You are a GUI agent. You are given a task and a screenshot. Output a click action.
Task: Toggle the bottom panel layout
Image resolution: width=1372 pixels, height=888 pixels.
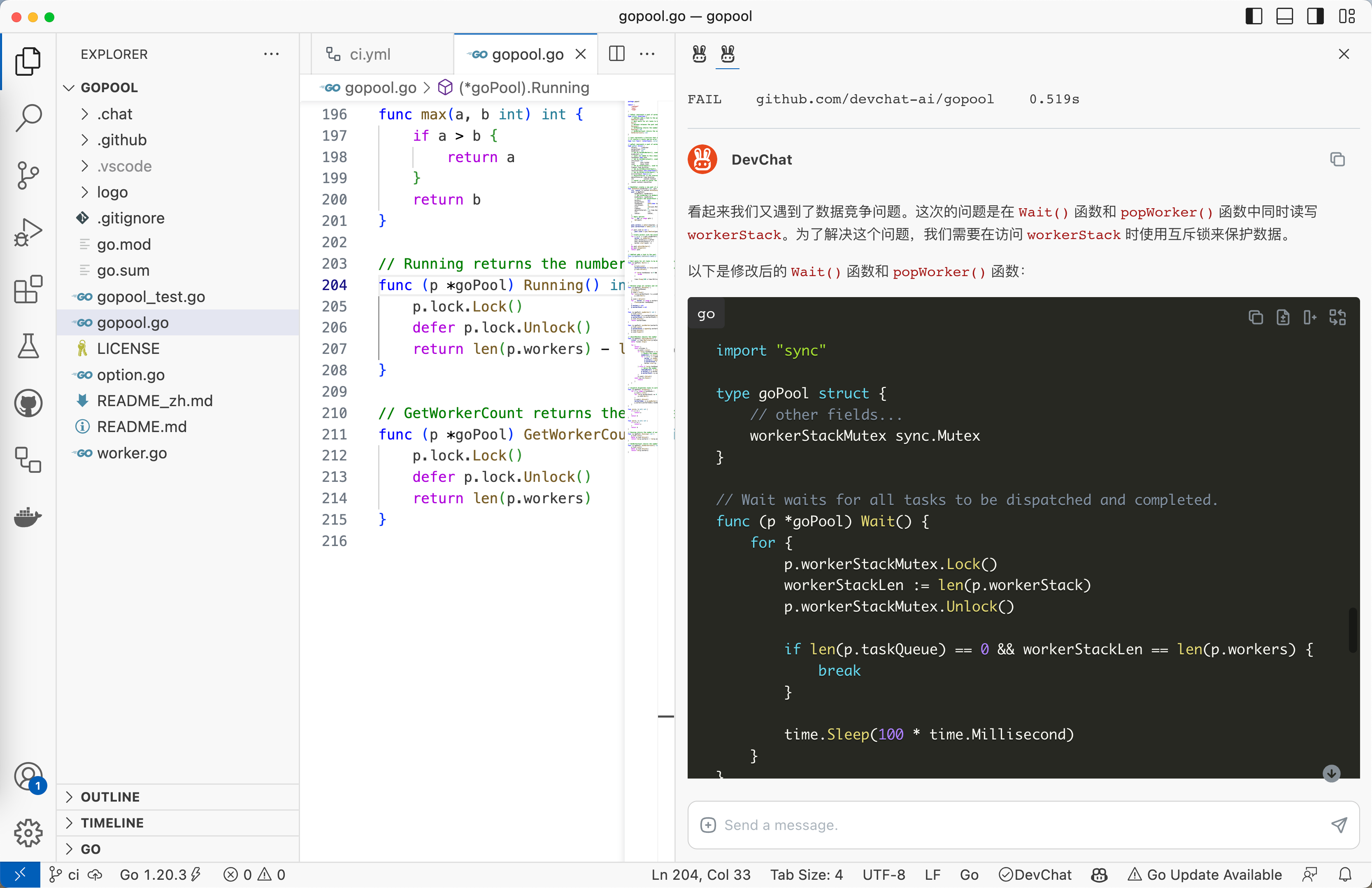click(x=1284, y=16)
